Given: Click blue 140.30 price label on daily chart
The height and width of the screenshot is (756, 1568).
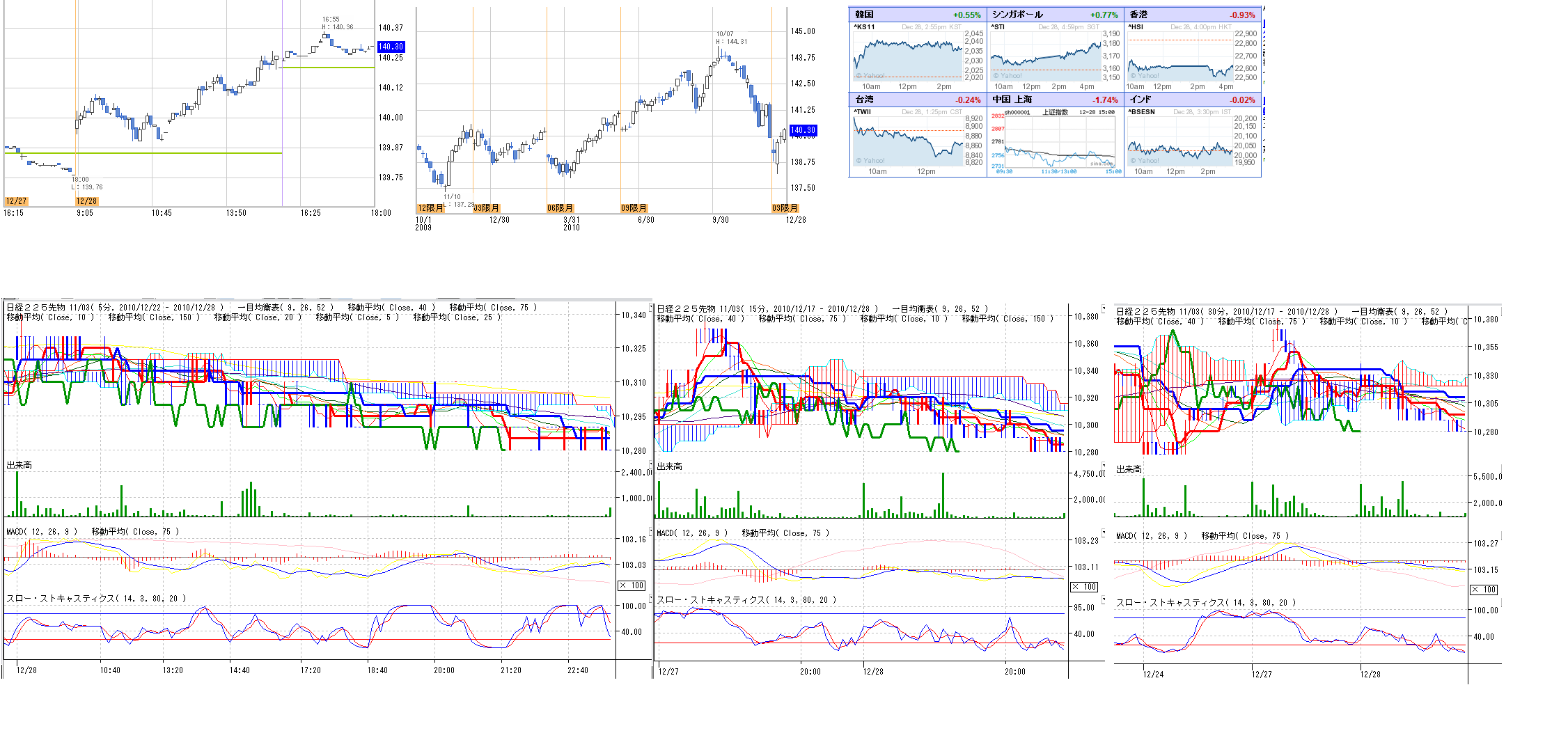Looking at the screenshot, I should click(802, 130).
